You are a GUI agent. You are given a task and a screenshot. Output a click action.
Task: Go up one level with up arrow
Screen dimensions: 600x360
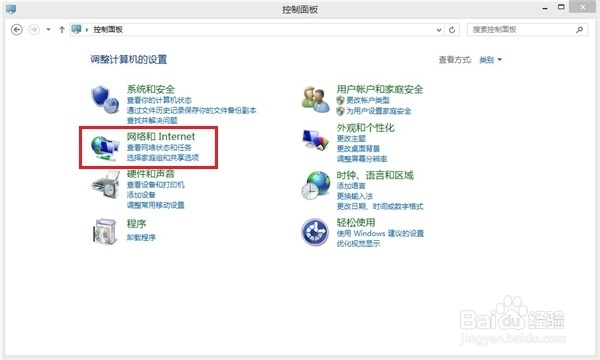pyautogui.click(x=62, y=29)
